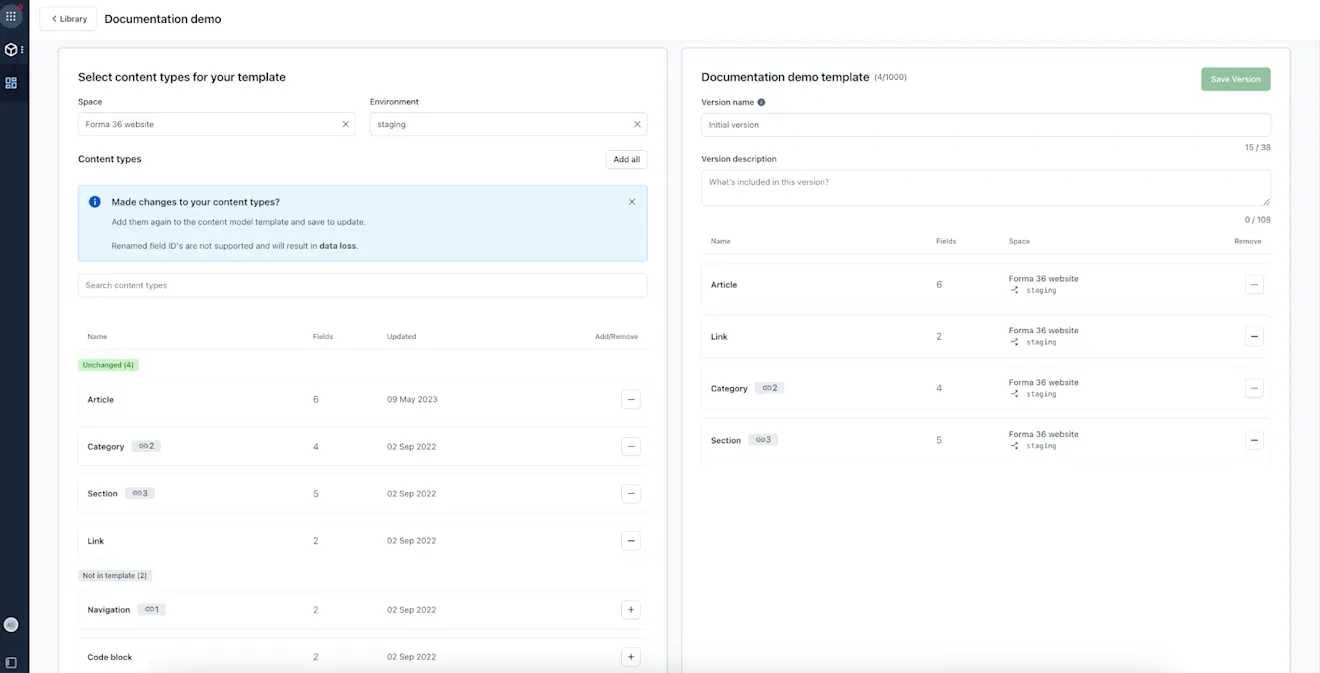Image resolution: width=1320 pixels, height=673 pixels.
Task: Add Navigation content type to template
Action: point(630,610)
